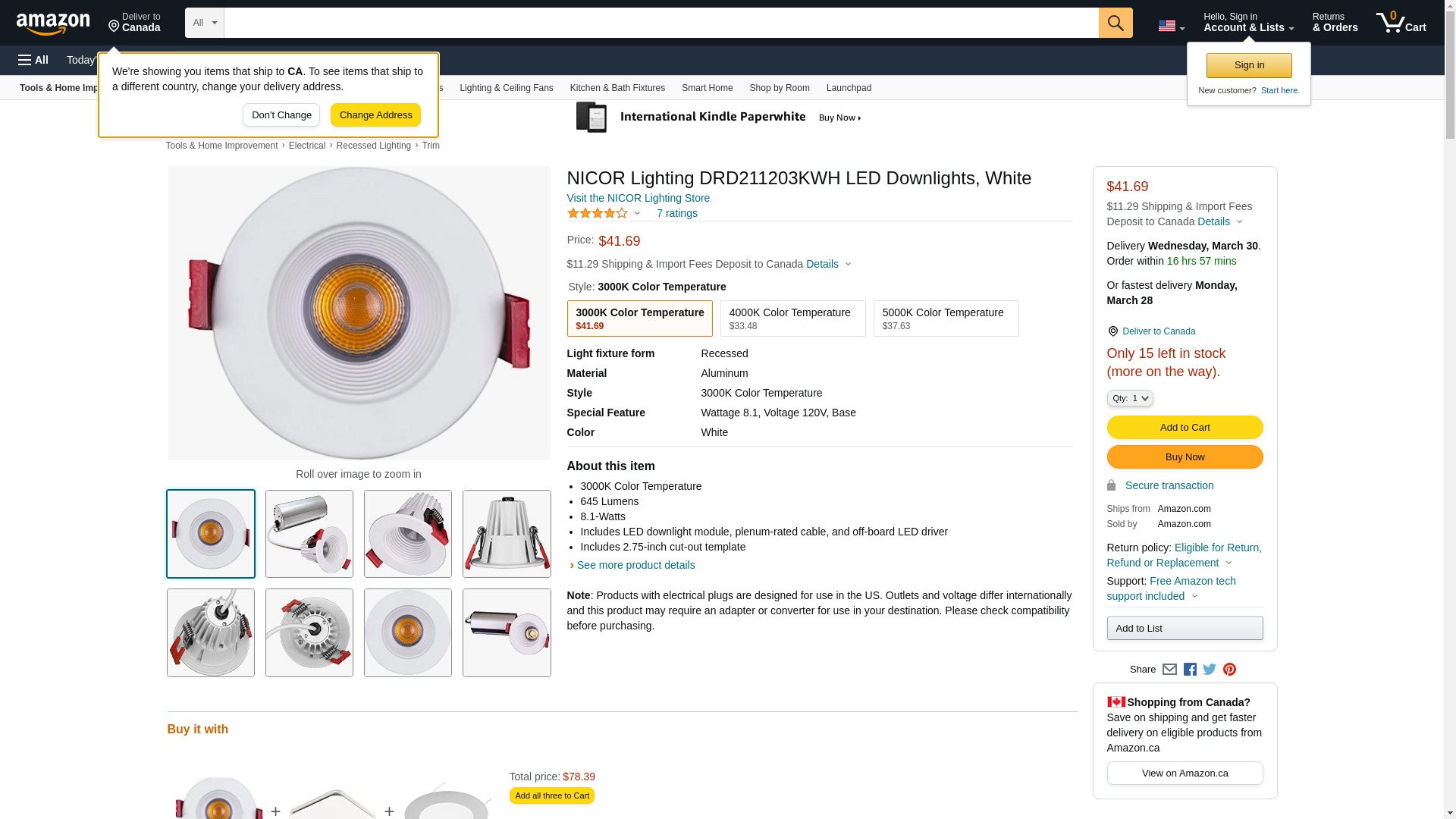Open Lighting & Ceiling Fans menu

coord(506,88)
